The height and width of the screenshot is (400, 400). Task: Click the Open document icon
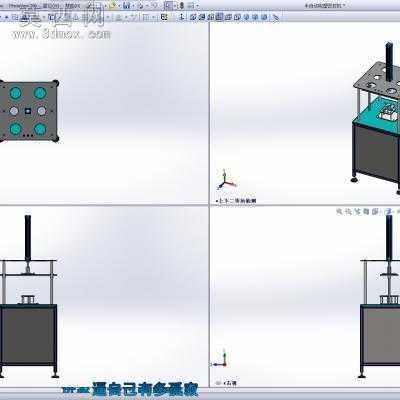coord(113,5)
